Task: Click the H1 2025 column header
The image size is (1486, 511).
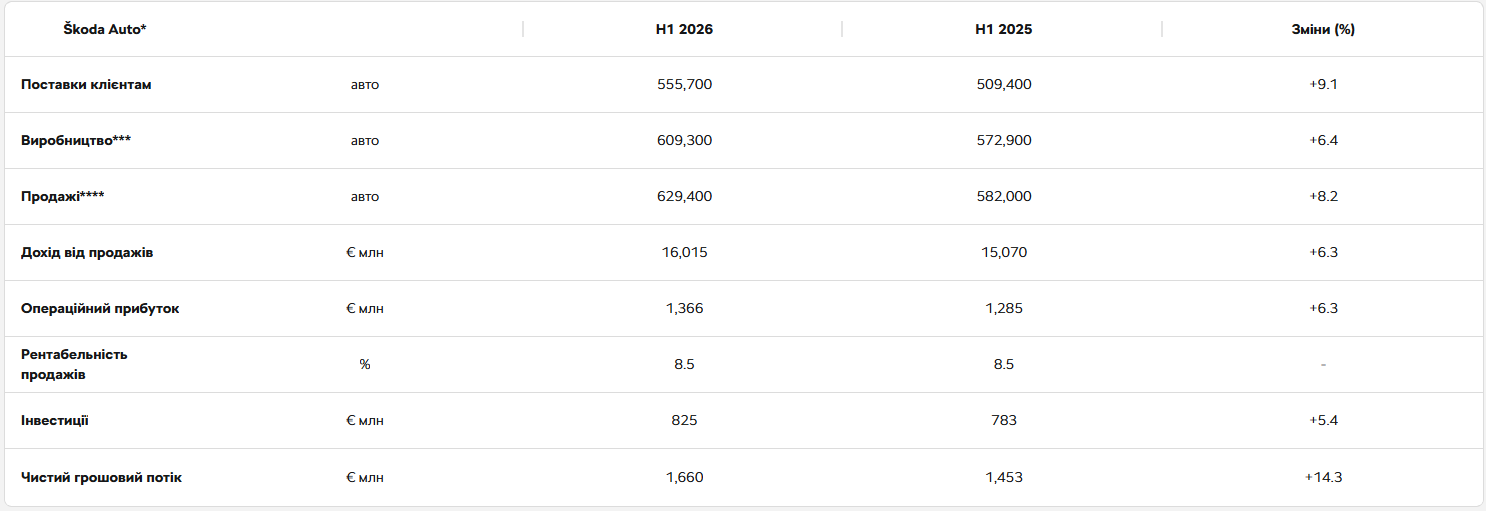Action: (1004, 29)
